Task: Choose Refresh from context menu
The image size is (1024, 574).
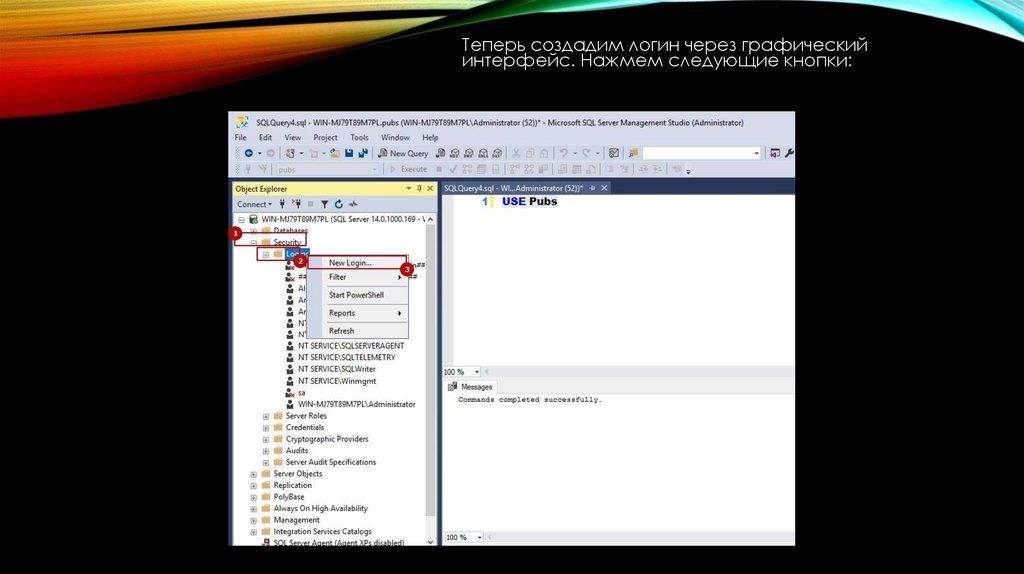Action: pos(358,331)
